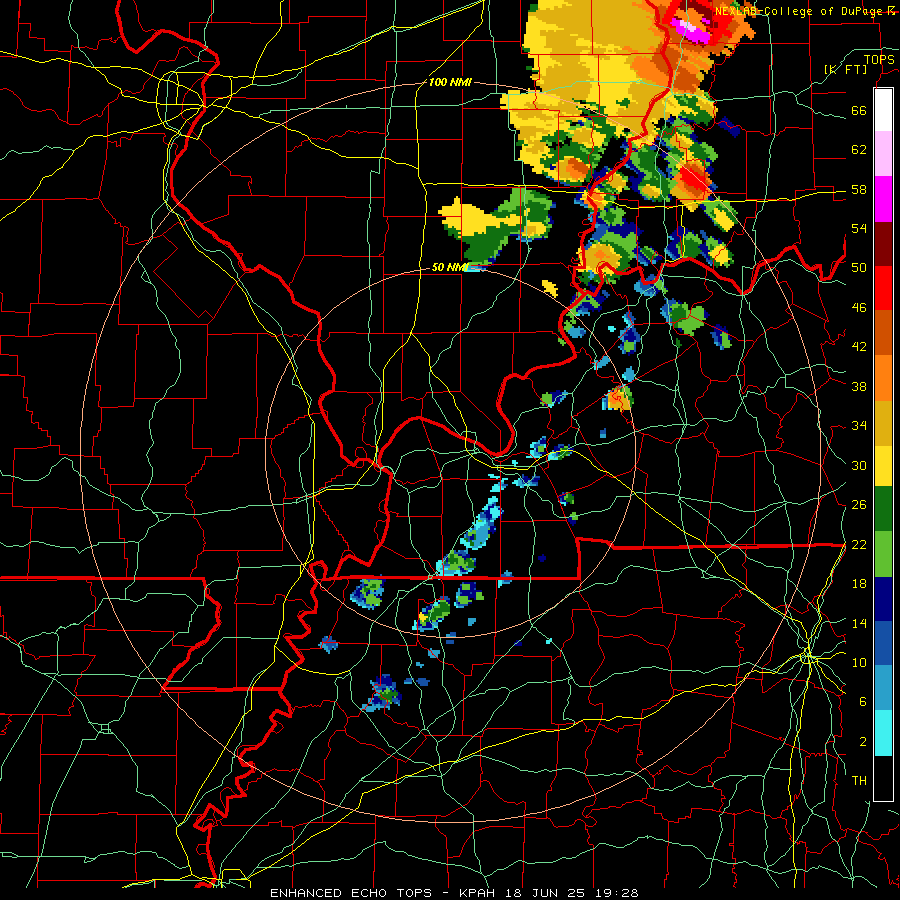Click the "18 JUN 25" date stamp
This screenshot has height=900, width=900.
(x=545, y=893)
